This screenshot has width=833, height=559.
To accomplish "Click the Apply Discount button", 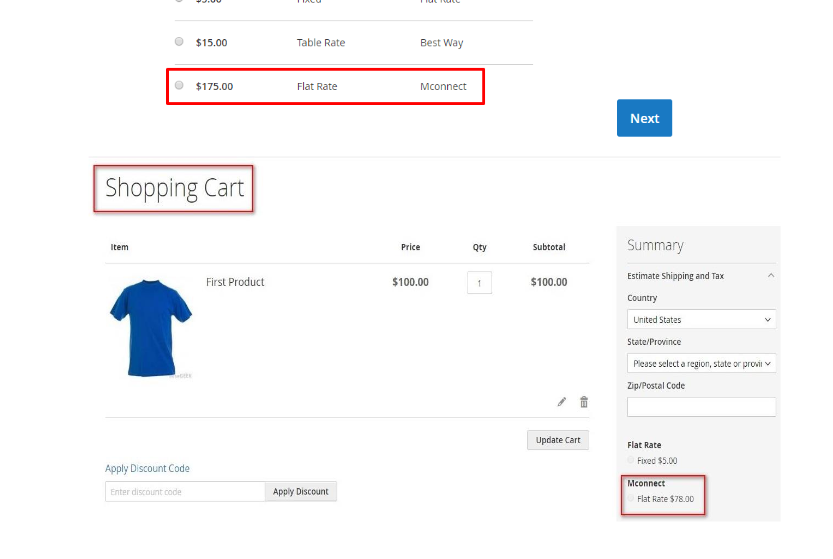I will (x=301, y=492).
